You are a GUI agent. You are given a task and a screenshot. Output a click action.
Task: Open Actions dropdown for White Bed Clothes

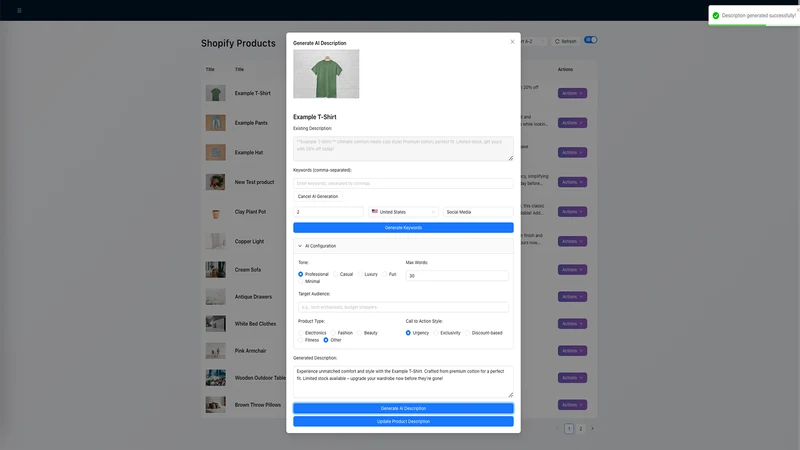coord(572,323)
